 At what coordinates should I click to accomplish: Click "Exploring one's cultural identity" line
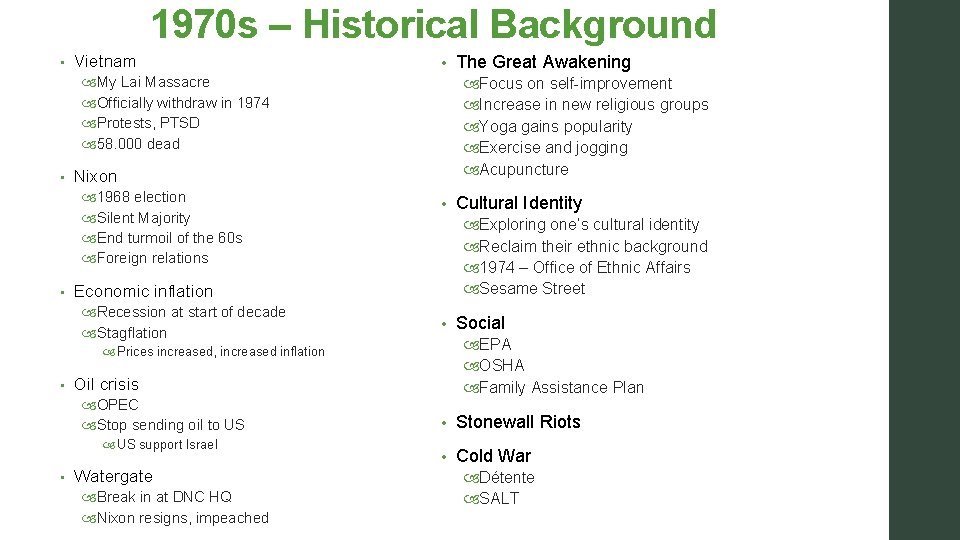589,225
